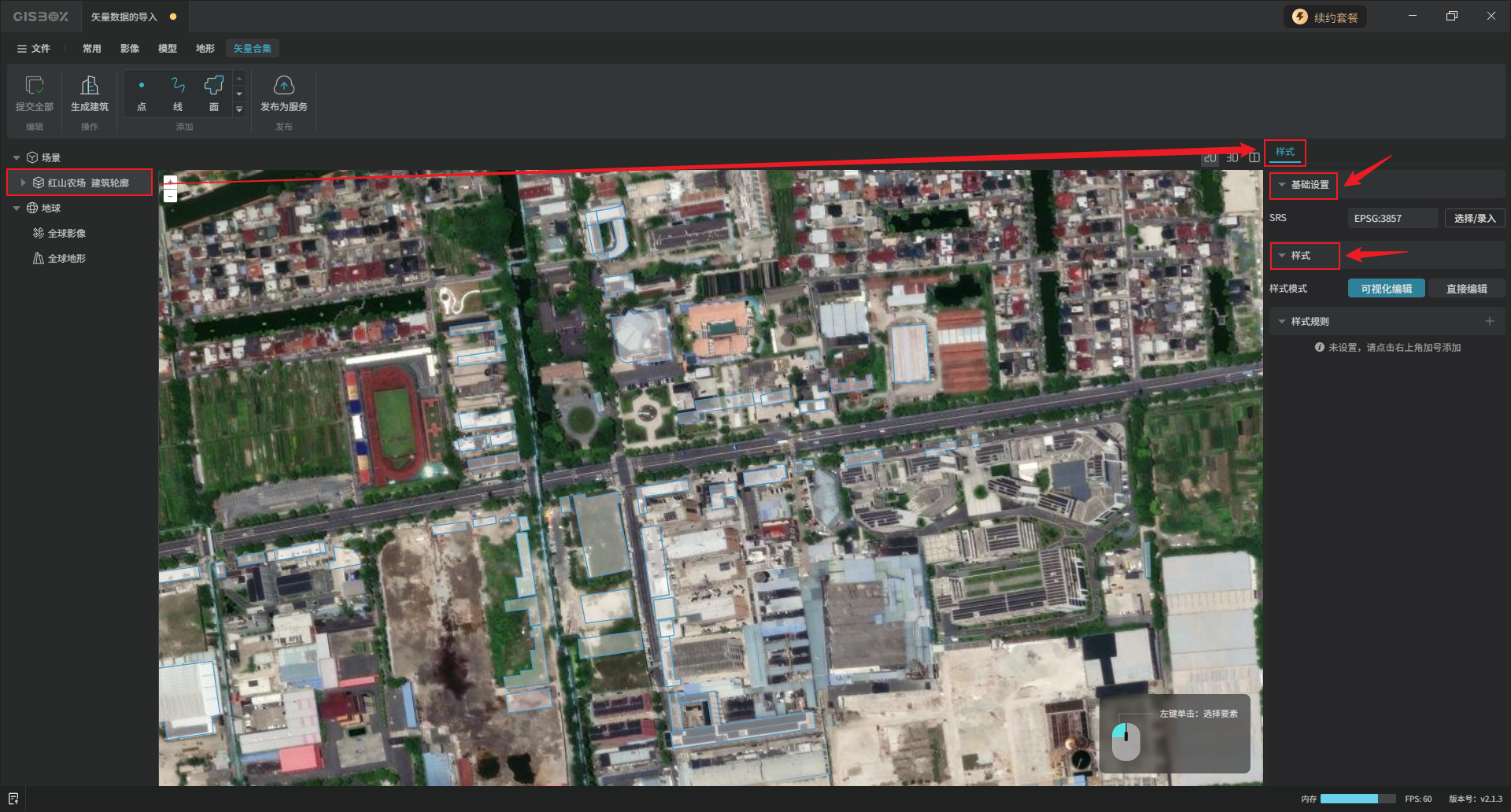Image resolution: width=1511 pixels, height=812 pixels.
Task: Click the plus icon to add style rule
Action: click(1489, 321)
